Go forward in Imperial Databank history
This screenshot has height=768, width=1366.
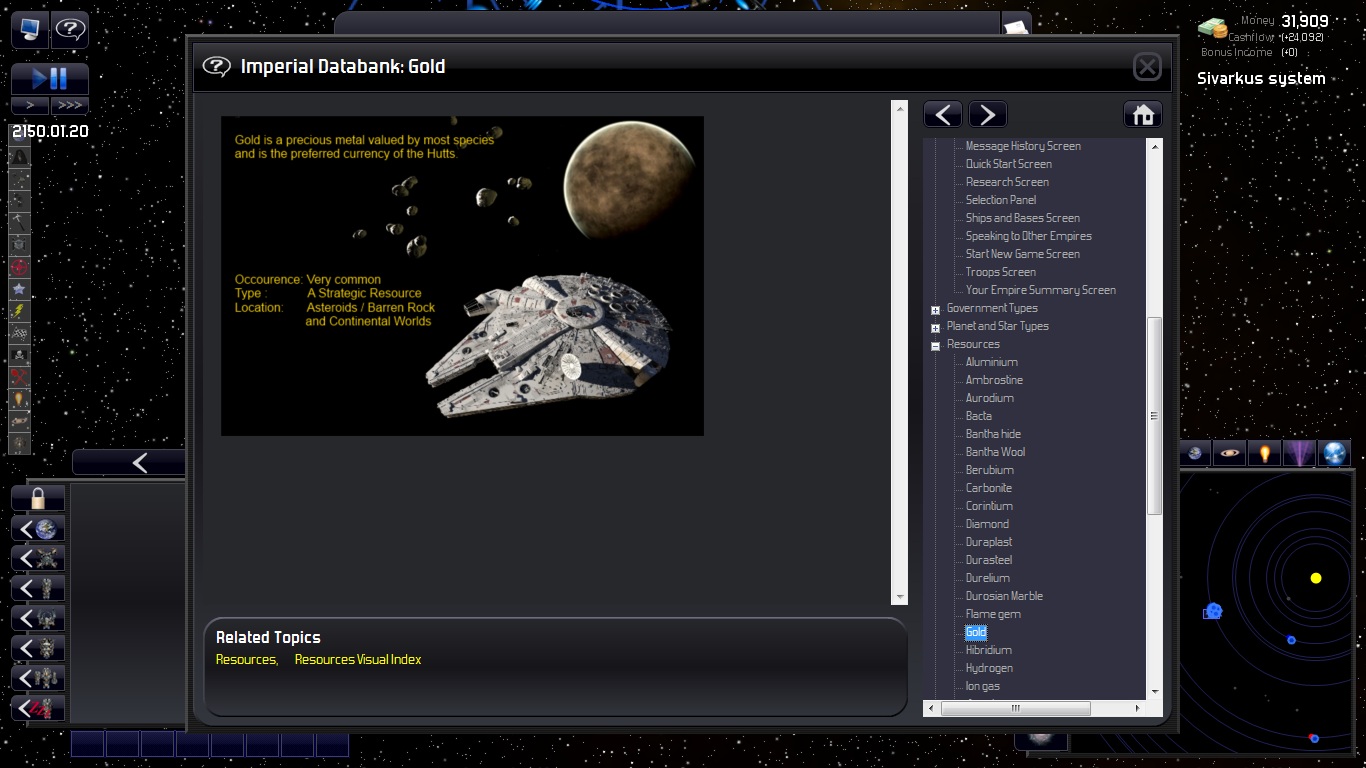(x=987, y=114)
